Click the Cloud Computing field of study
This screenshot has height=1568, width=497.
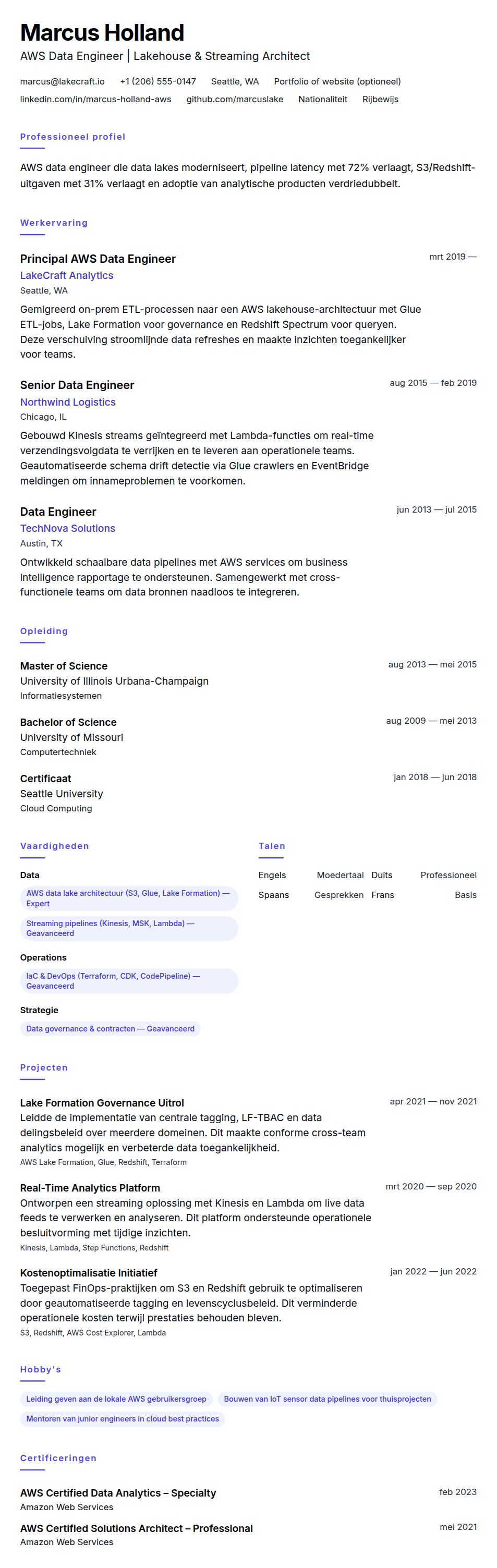pyautogui.click(x=56, y=808)
